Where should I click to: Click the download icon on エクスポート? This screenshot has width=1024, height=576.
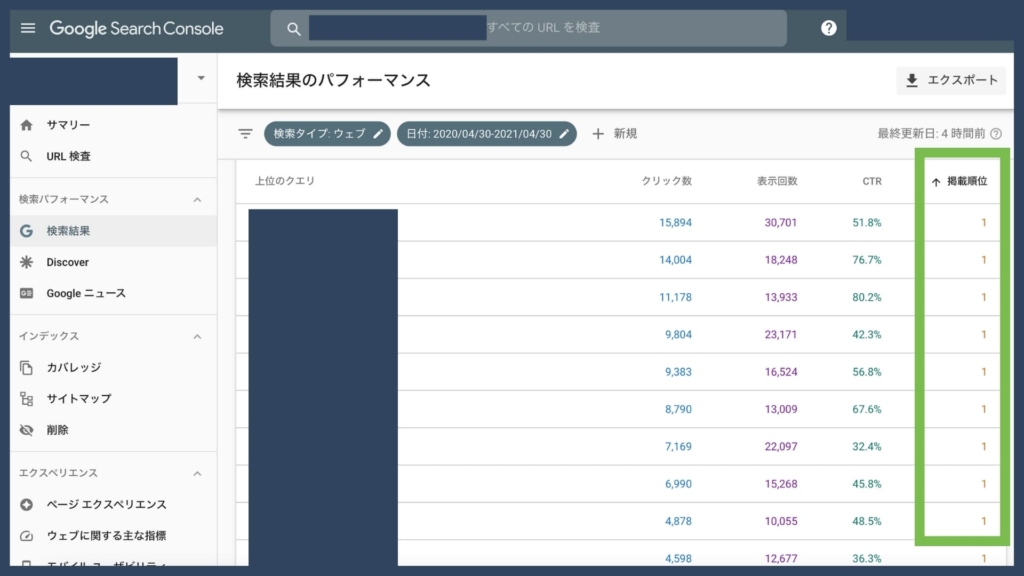point(912,80)
